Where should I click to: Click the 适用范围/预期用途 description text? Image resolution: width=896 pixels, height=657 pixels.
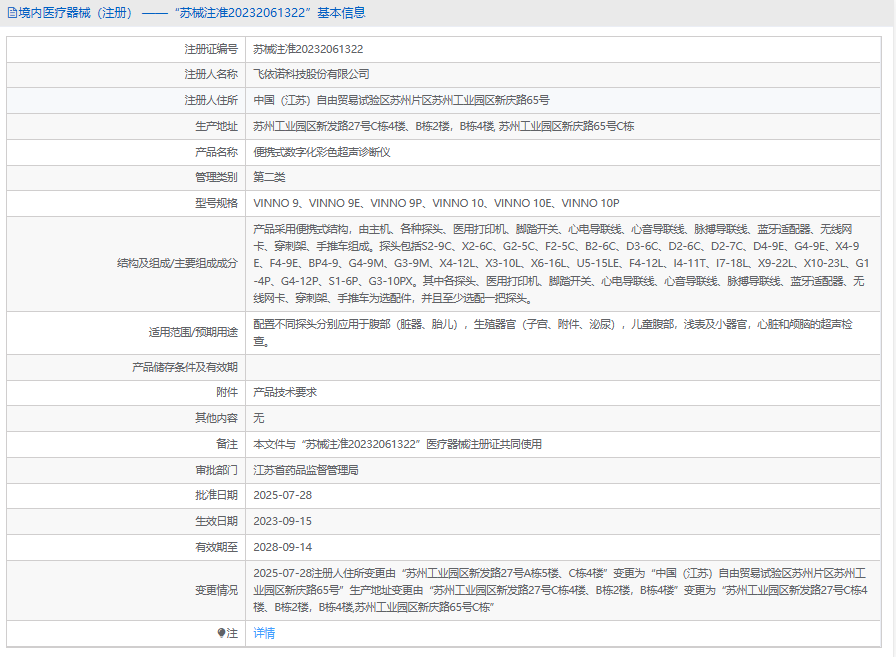(560, 332)
